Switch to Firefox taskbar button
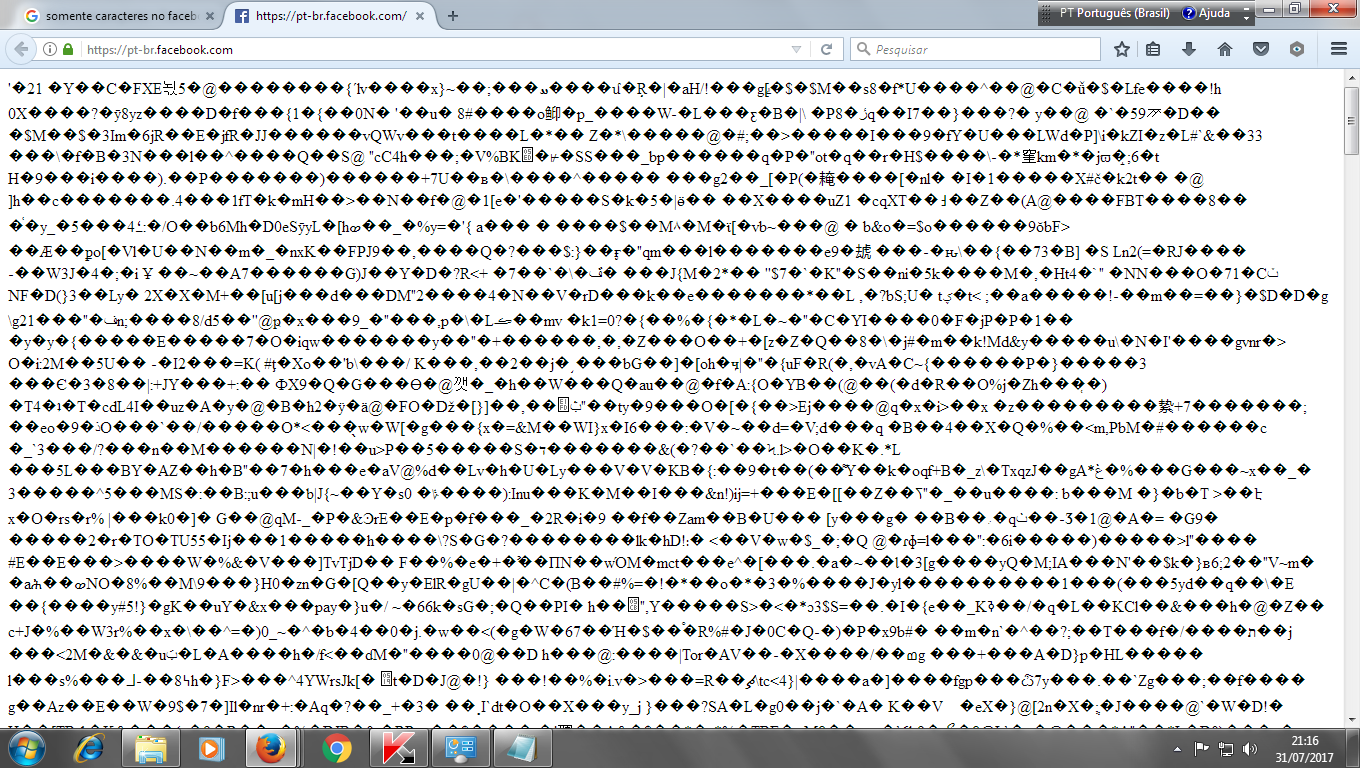The image size is (1360, 768). [x=270, y=748]
